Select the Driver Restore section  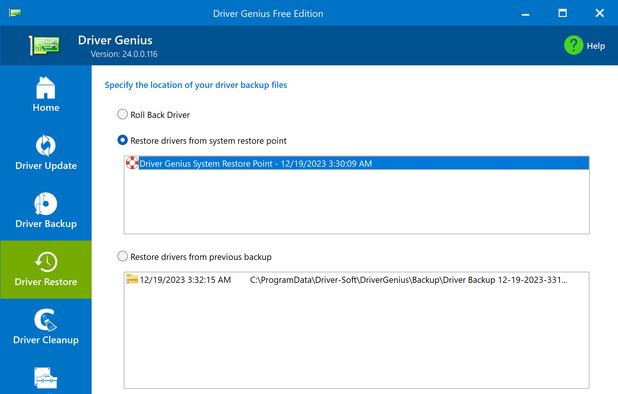[x=46, y=269]
